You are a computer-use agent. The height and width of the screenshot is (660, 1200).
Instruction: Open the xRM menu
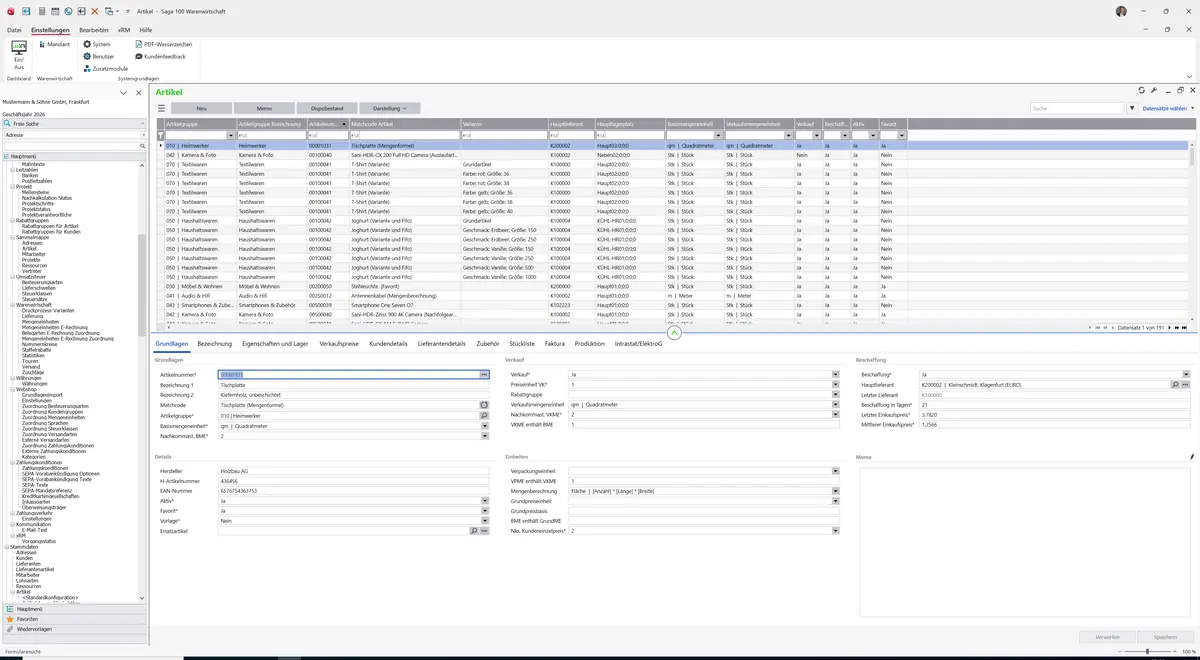click(x=124, y=30)
